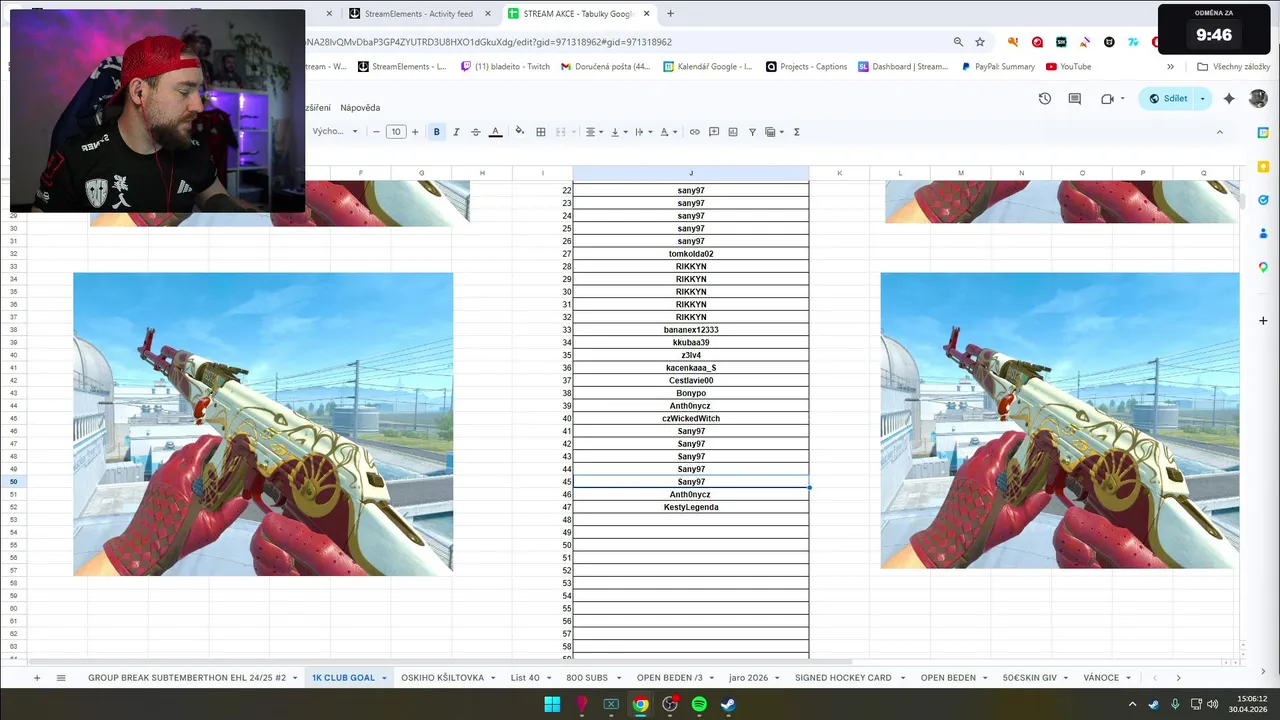Open the PayPal: Summary bookmark
This screenshot has height=720, width=1280.
click(x=998, y=67)
